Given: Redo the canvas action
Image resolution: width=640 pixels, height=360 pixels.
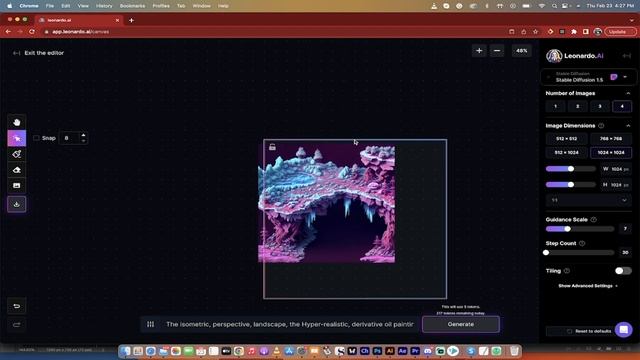Looking at the screenshot, I should coord(17,325).
